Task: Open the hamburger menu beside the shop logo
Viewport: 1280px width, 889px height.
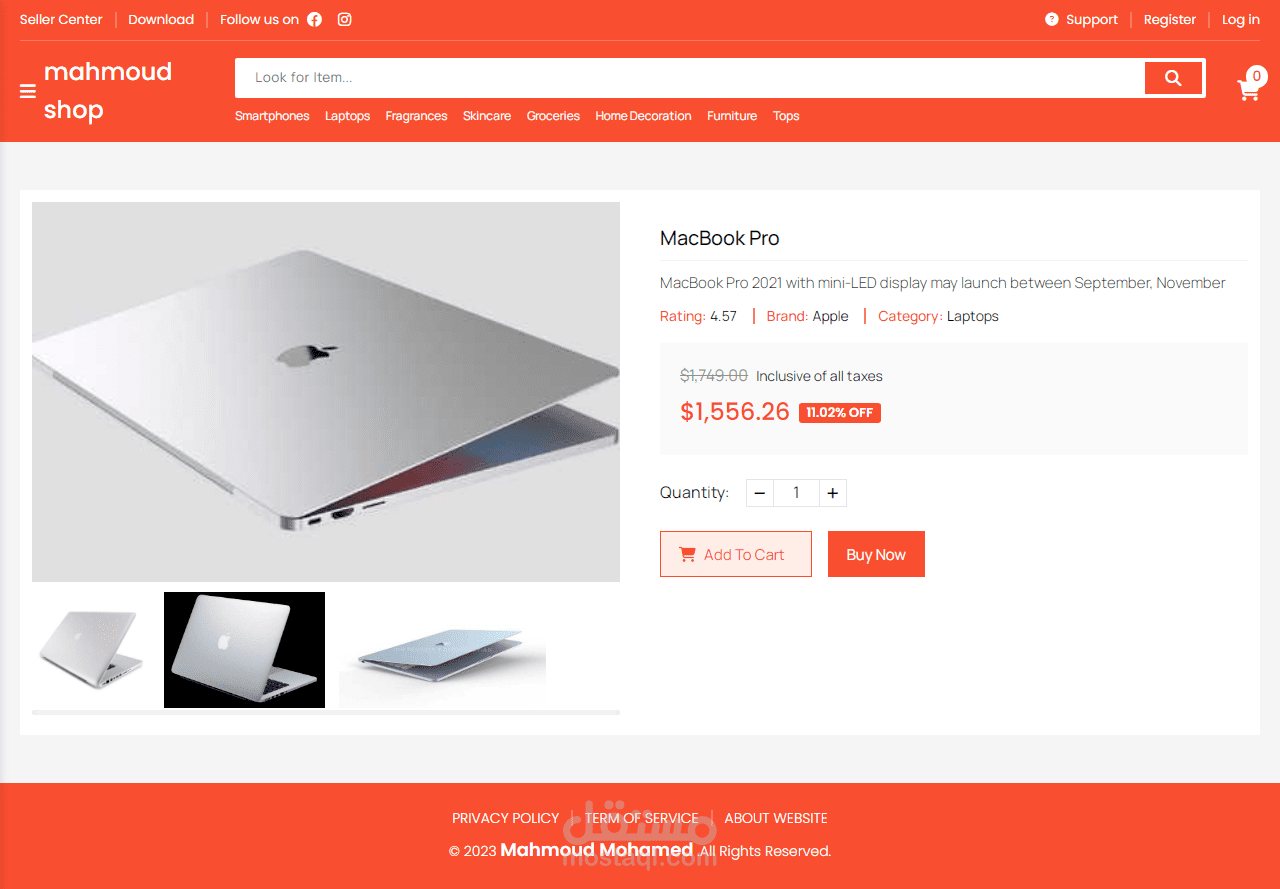Action: coord(28,91)
